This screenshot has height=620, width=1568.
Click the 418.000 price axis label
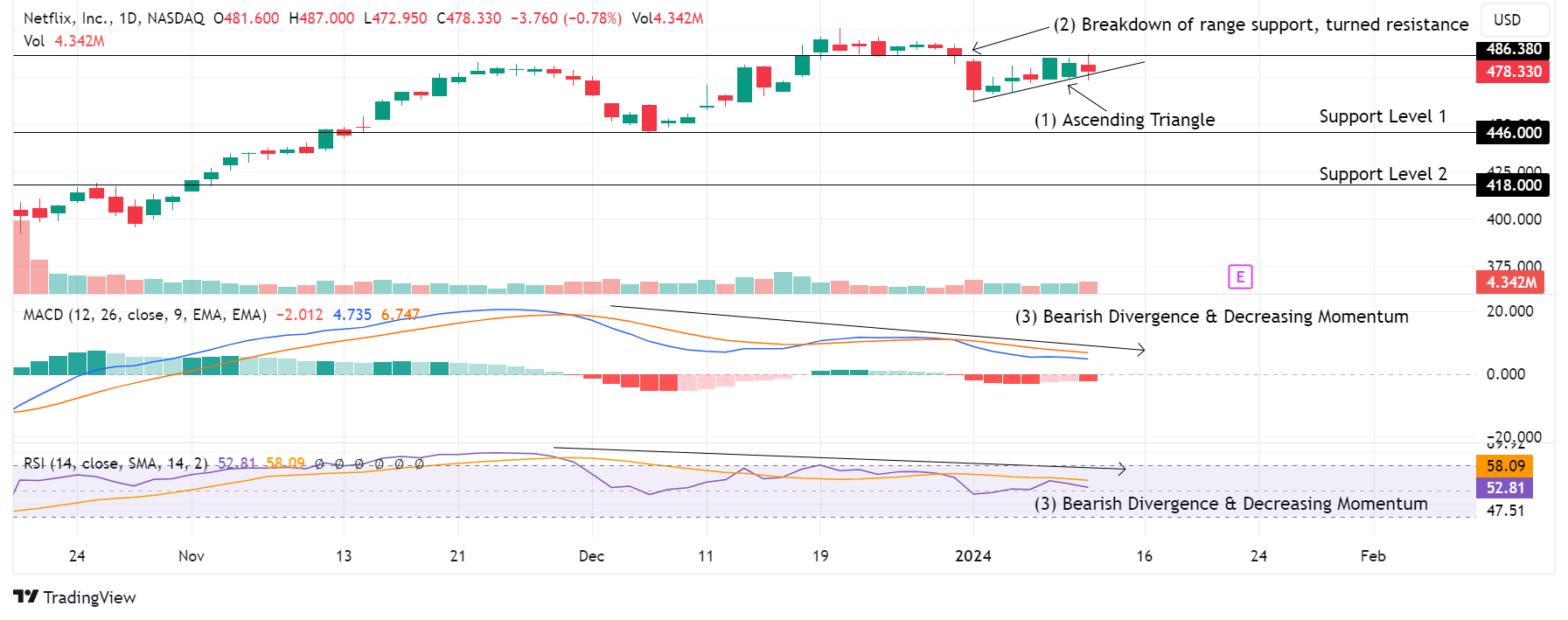(1513, 185)
